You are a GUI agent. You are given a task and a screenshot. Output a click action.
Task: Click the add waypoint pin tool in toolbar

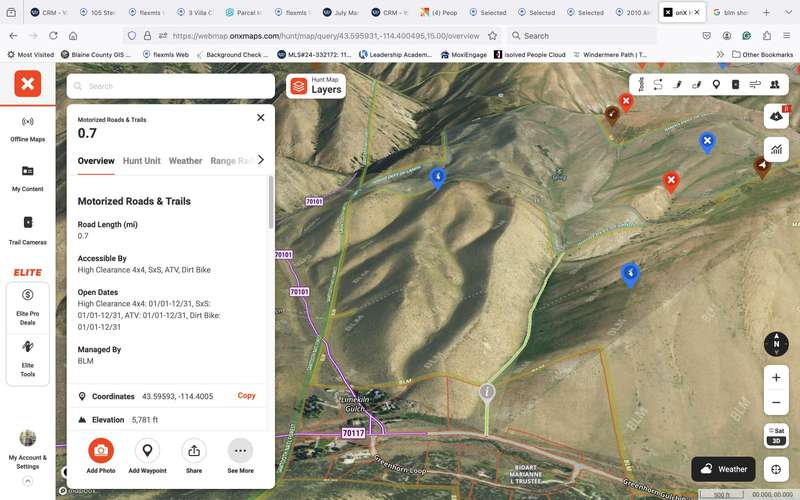716,85
